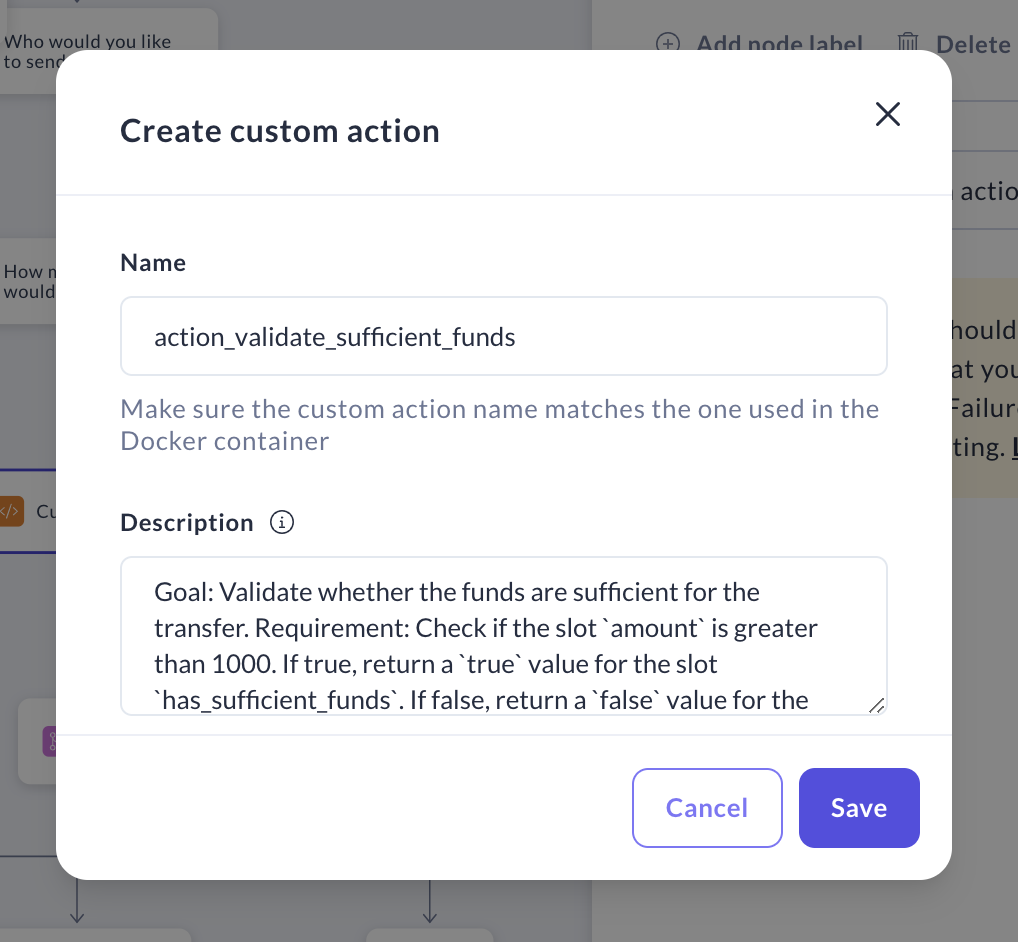Image resolution: width=1018 pixels, height=942 pixels.
Task: Click the Name field label
Action: [153, 263]
